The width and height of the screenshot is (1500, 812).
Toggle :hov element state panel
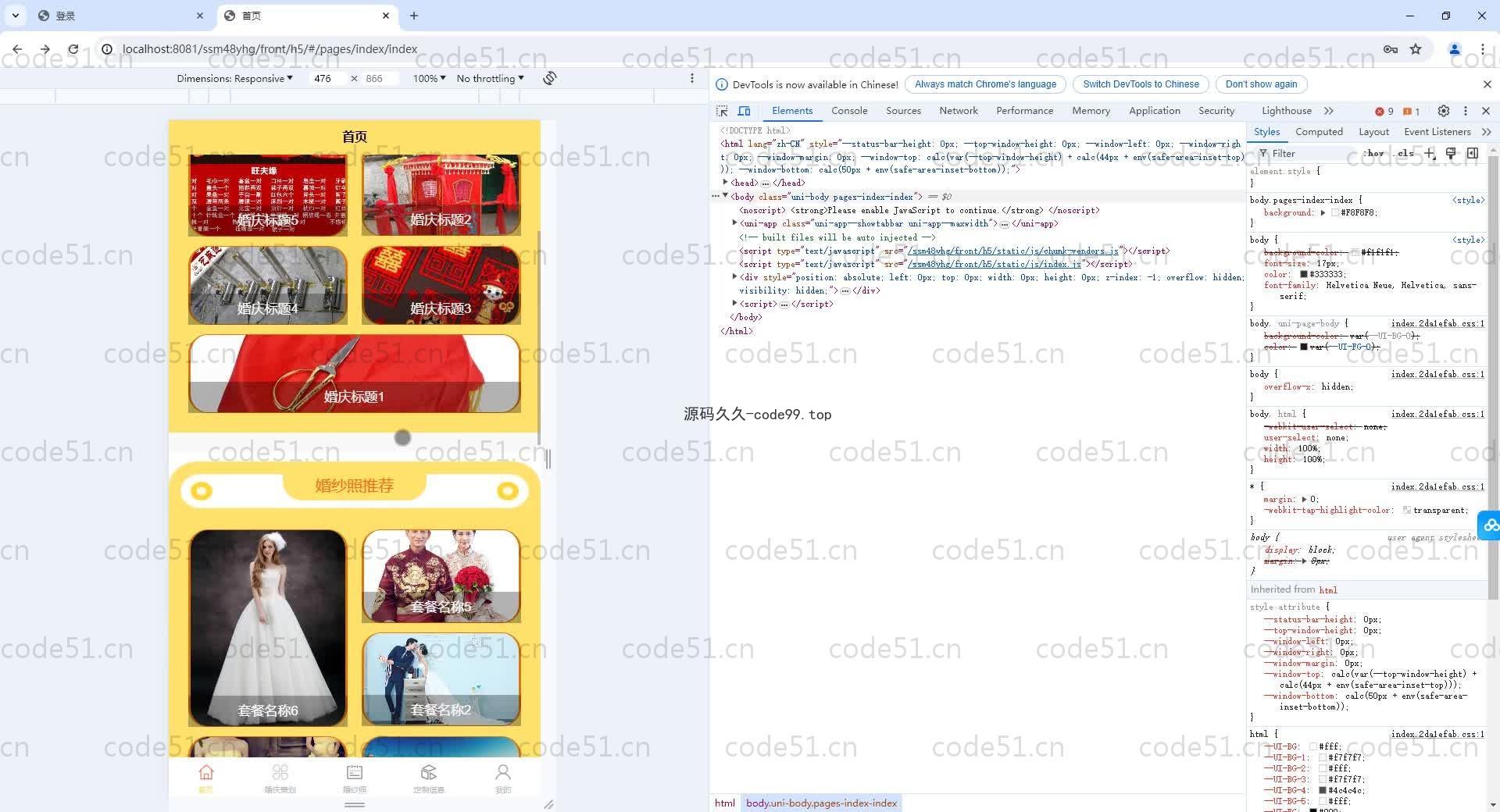pyautogui.click(x=1373, y=153)
